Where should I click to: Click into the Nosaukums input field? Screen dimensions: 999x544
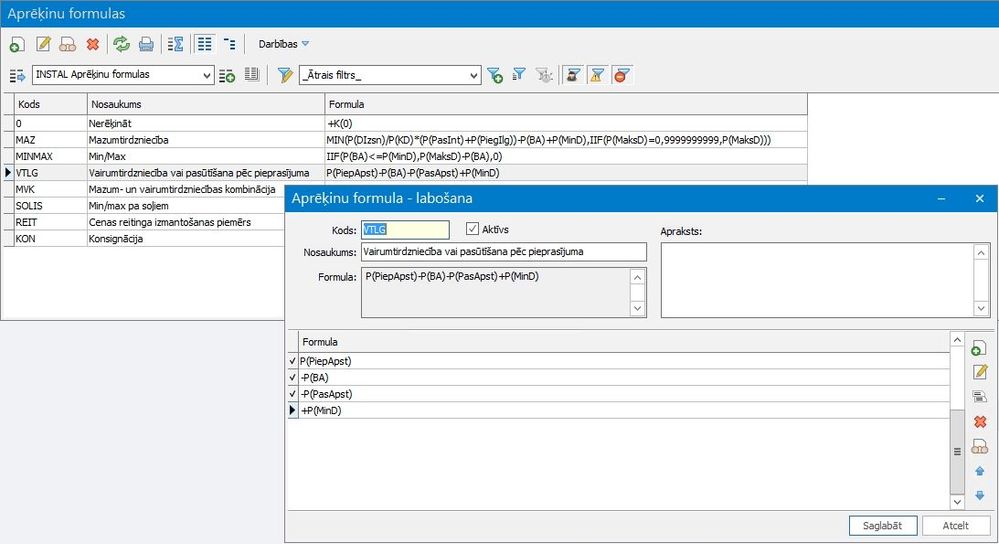click(x=503, y=252)
